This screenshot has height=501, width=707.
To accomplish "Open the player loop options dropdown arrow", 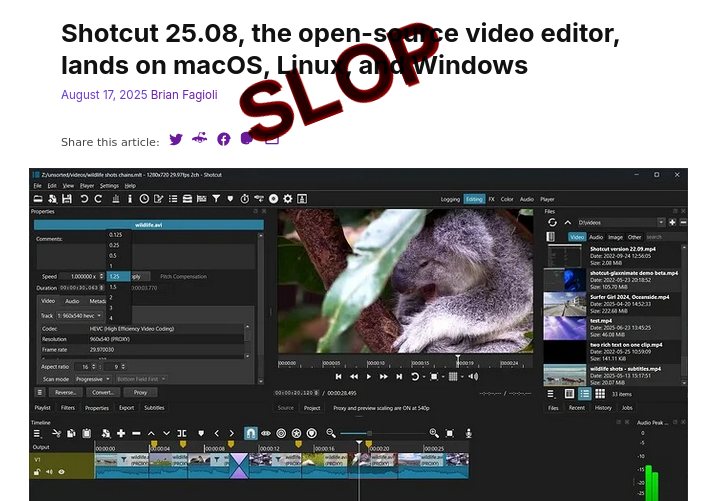I will (424, 377).
